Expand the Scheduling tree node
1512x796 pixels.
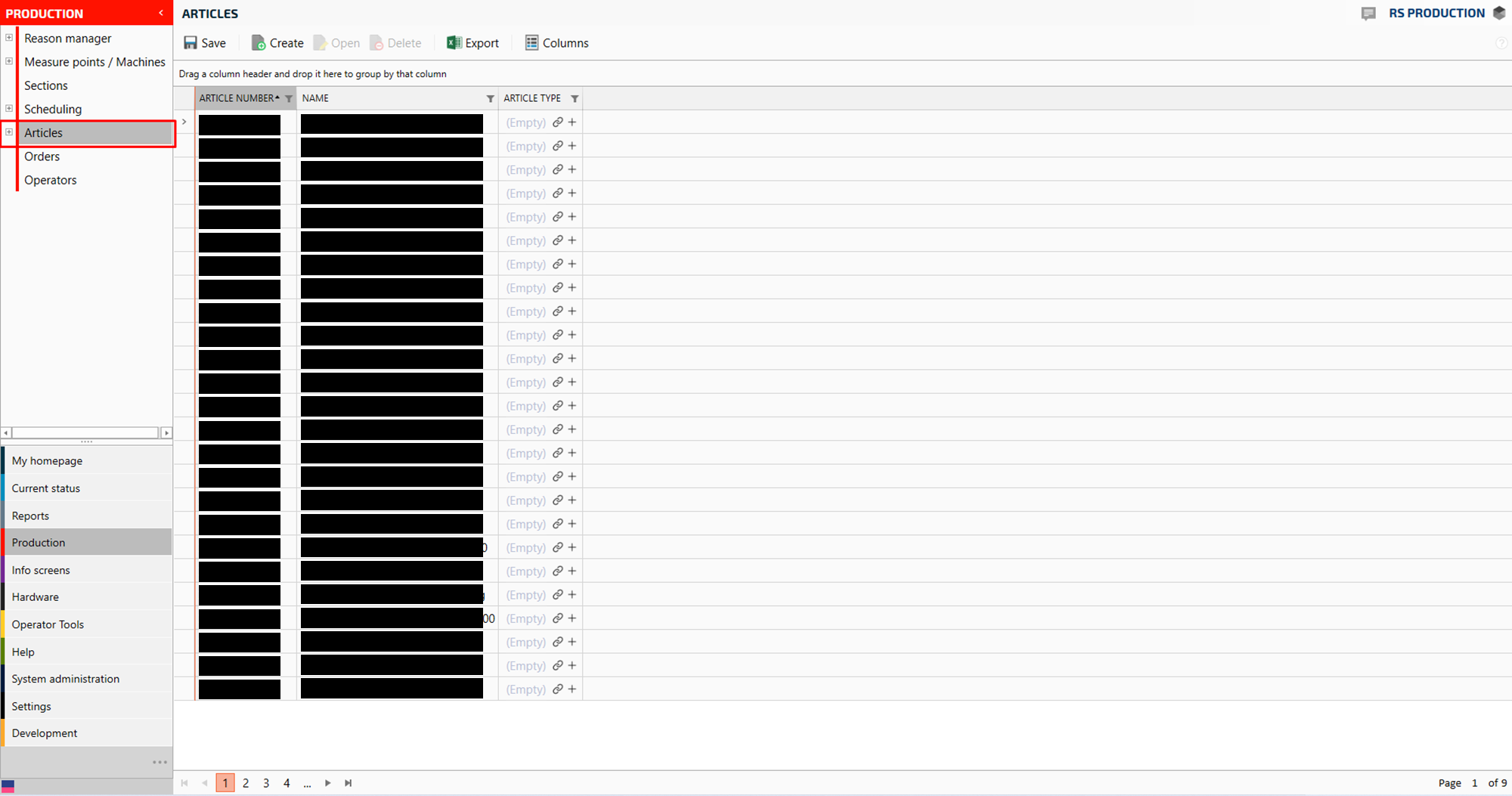(x=9, y=109)
